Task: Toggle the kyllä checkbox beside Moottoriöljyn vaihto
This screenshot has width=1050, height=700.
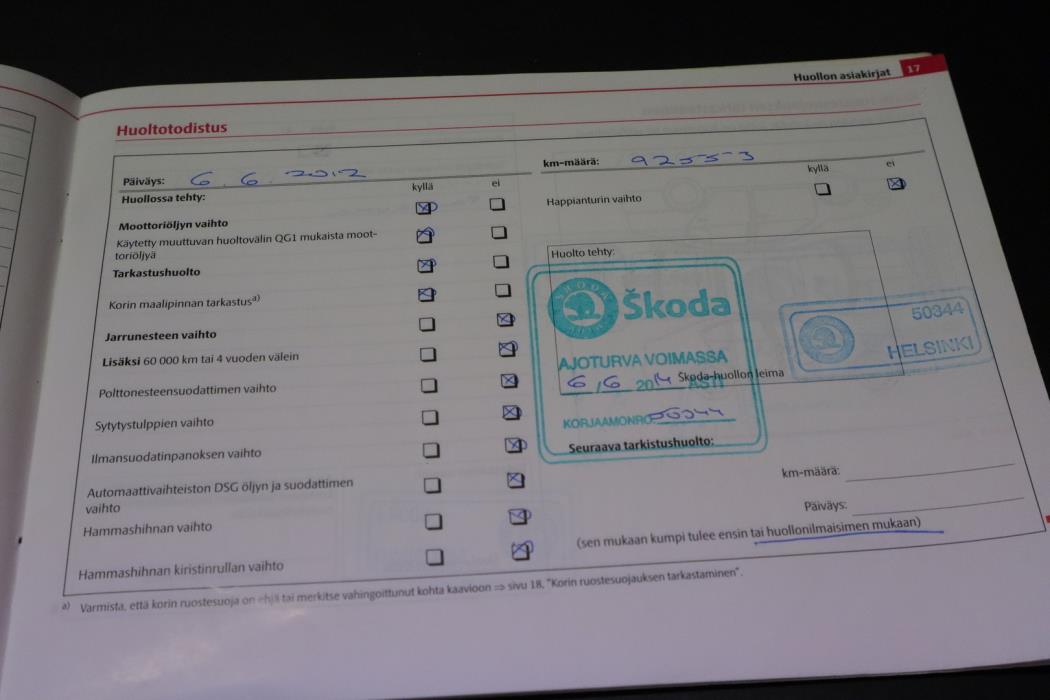Action: click(x=425, y=208)
